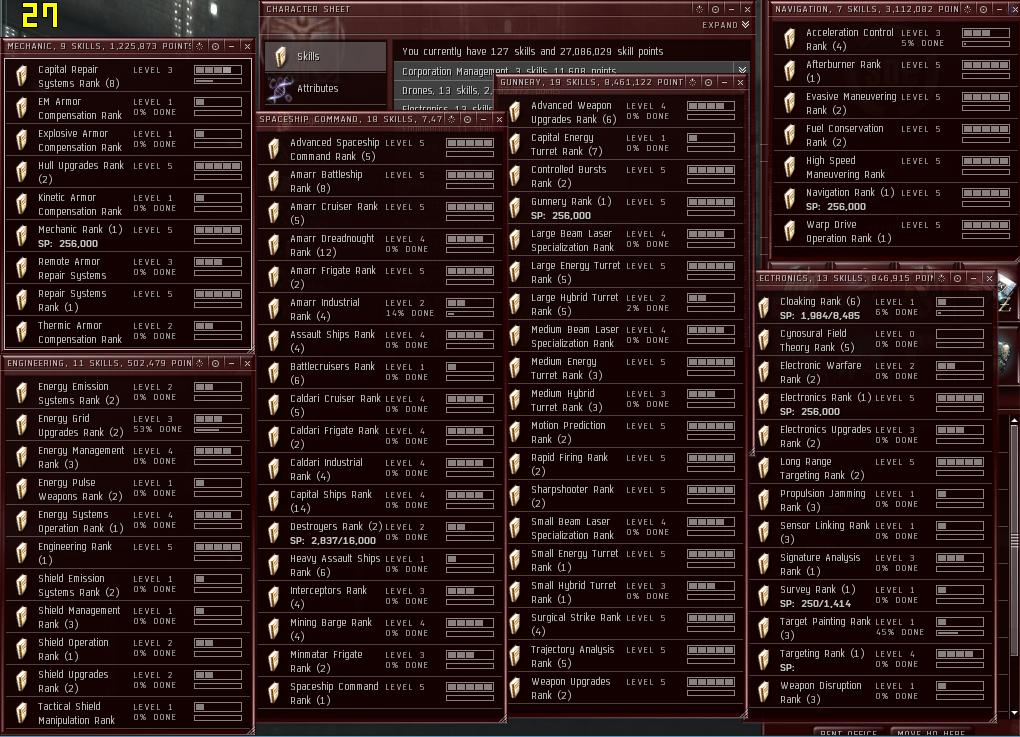Image resolution: width=1020 pixels, height=737 pixels.
Task: Toggle the pin on the Gunnery window
Action: 708,83
